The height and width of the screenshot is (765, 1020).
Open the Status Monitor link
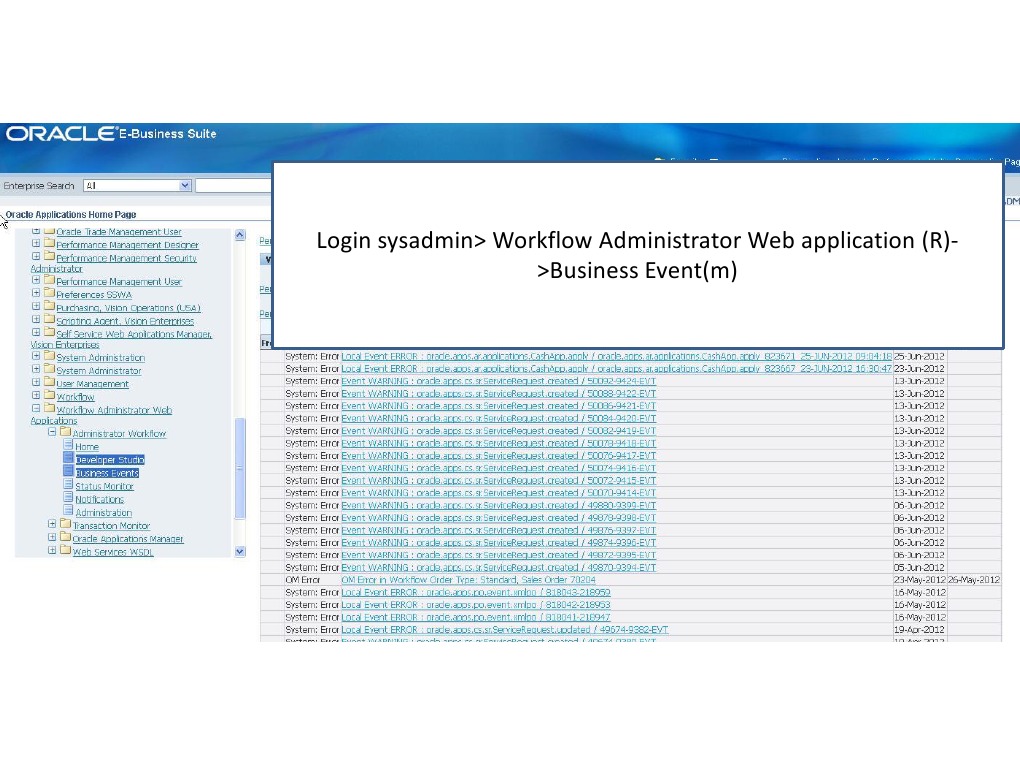tap(104, 486)
